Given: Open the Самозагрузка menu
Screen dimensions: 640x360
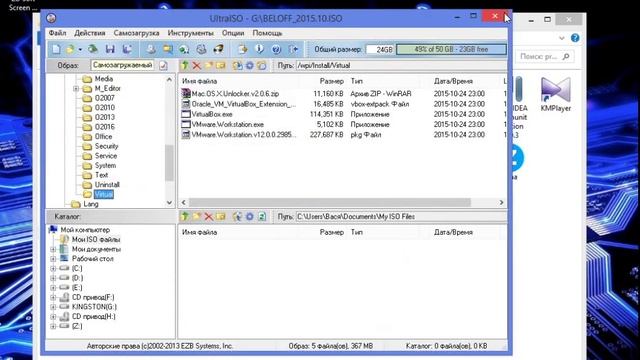Looking at the screenshot, I should [x=136, y=33].
